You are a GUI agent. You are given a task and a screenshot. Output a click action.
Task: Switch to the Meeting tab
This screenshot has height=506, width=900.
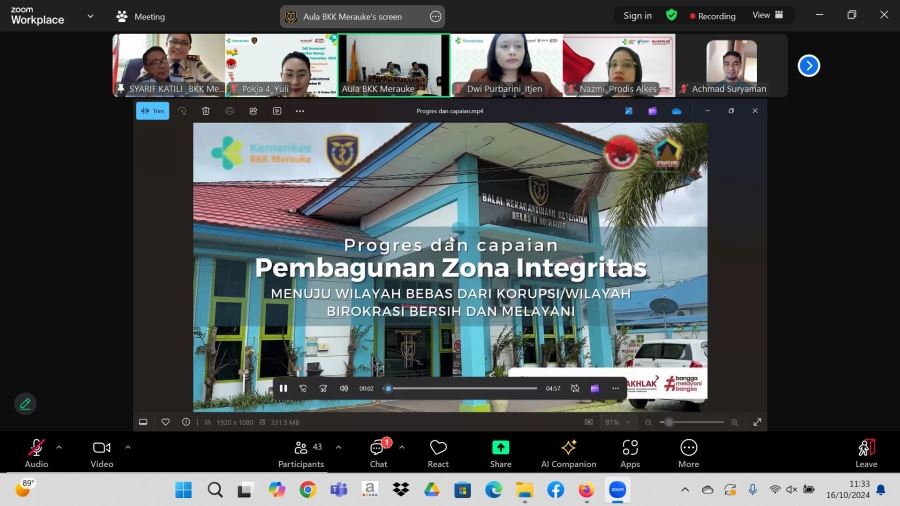point(140,17)
